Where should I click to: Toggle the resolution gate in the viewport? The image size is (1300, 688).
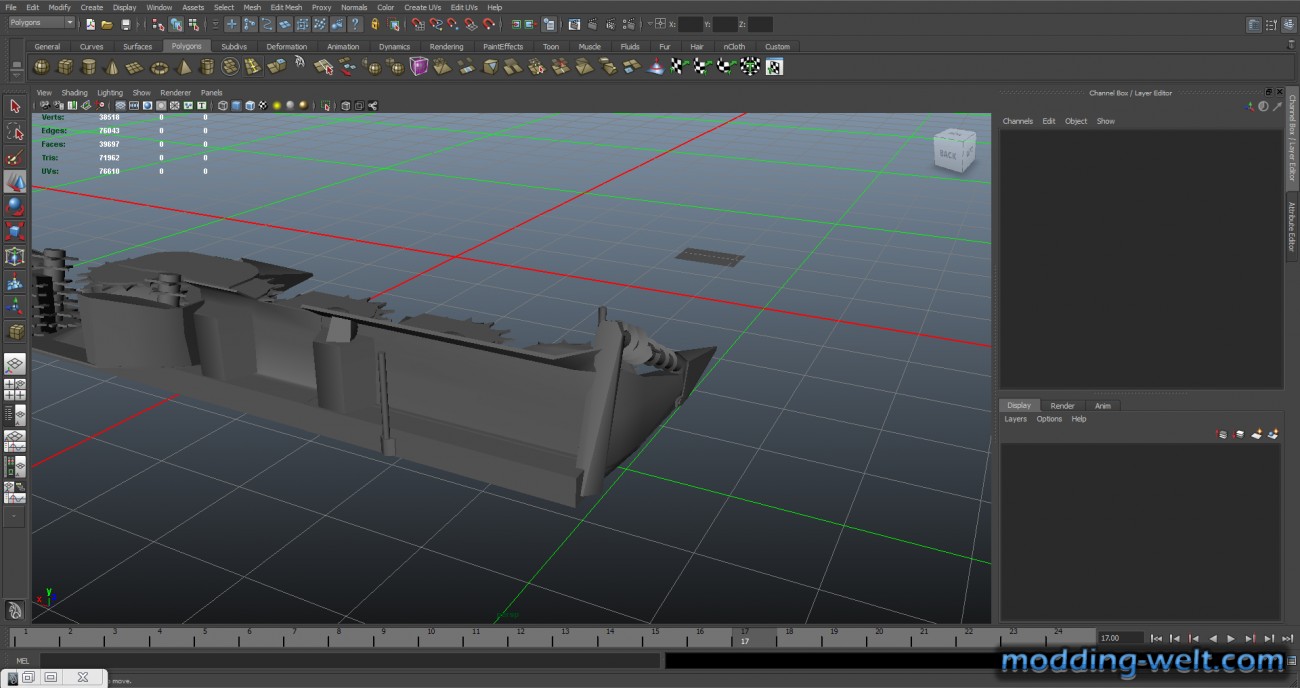tap(147, 106)
